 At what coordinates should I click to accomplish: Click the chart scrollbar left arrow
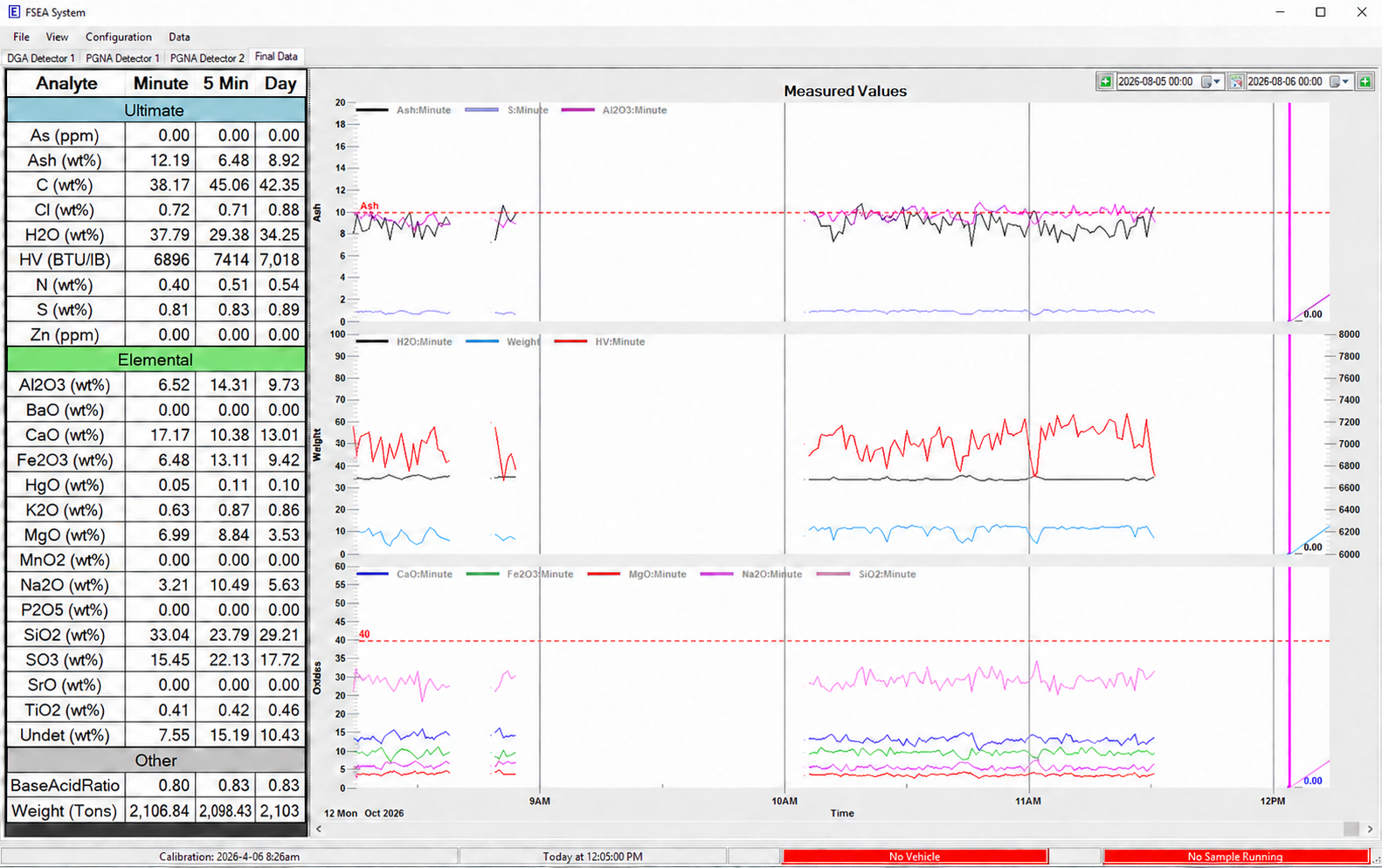point(319,829)
